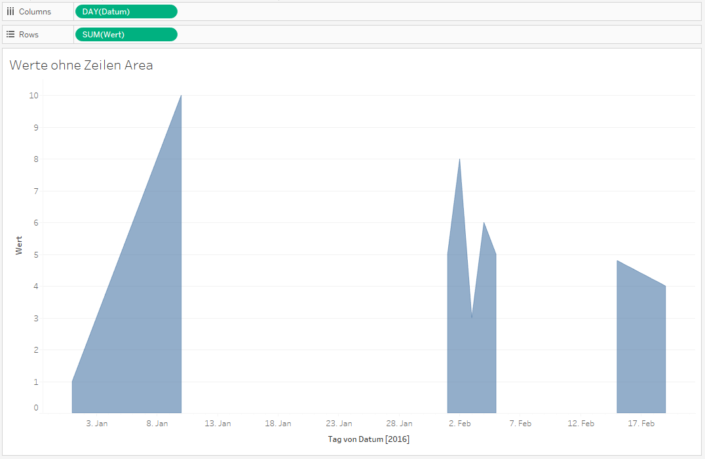The height and width of the screenshot is (459, 705).
Task: Click the Wert y-axis title
Action: coord(19,245)
